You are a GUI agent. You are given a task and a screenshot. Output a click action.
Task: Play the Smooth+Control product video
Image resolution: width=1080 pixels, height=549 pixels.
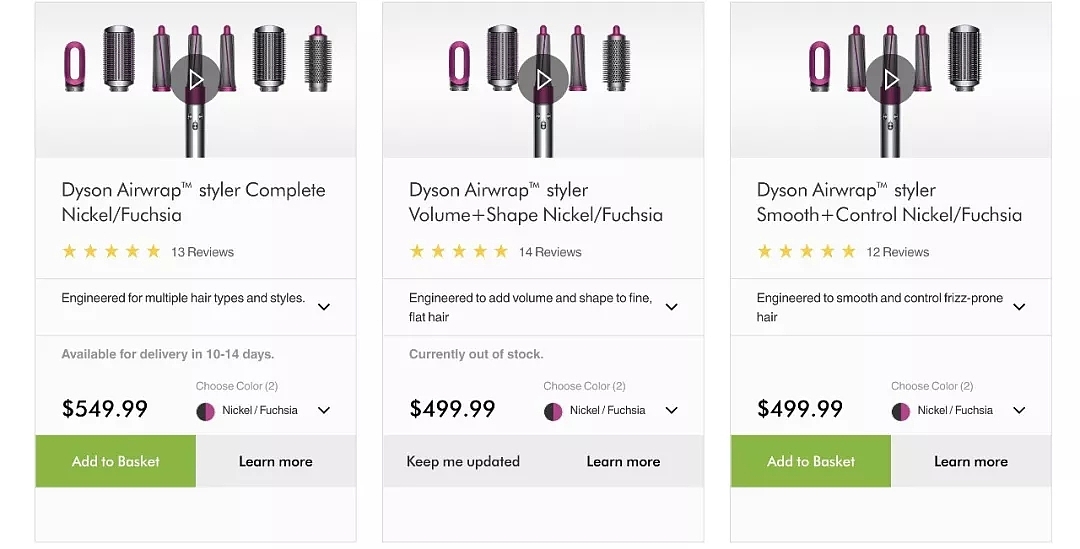pos(890,78)
